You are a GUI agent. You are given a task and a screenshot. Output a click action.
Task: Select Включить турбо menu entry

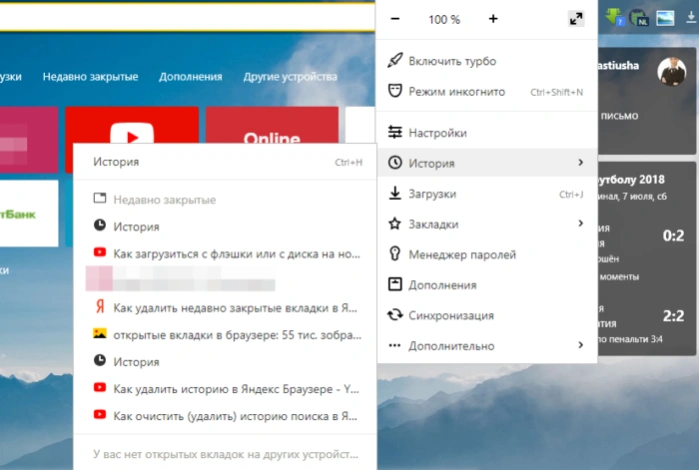pos(487,61)
